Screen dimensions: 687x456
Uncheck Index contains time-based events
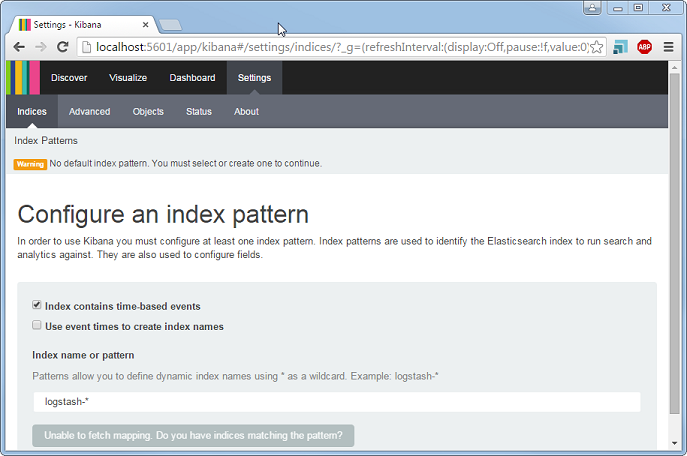pyautogui.click(x=37, y=305)
